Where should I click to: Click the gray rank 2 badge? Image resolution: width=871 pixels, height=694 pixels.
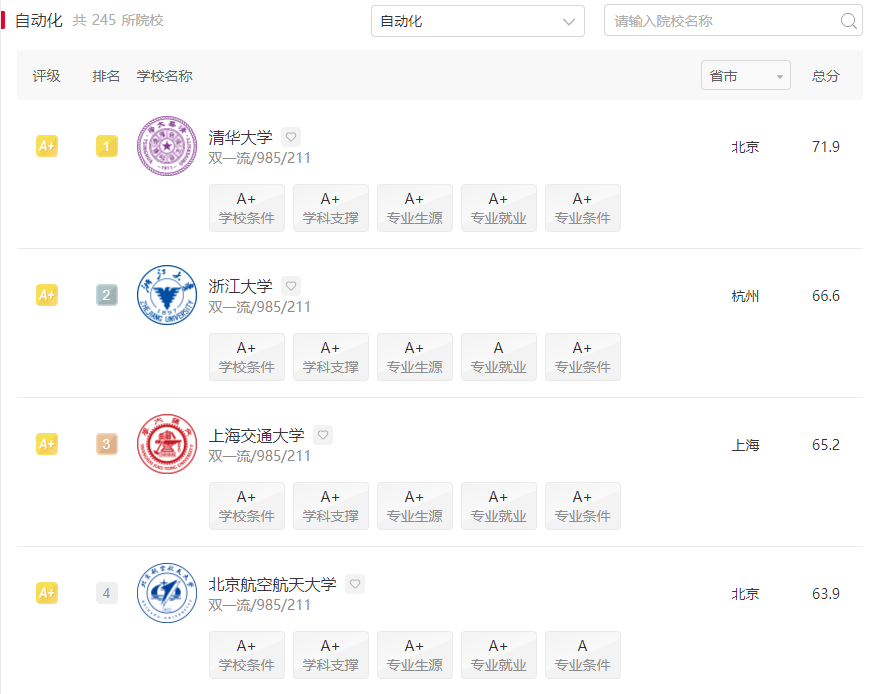click(106, 295)
